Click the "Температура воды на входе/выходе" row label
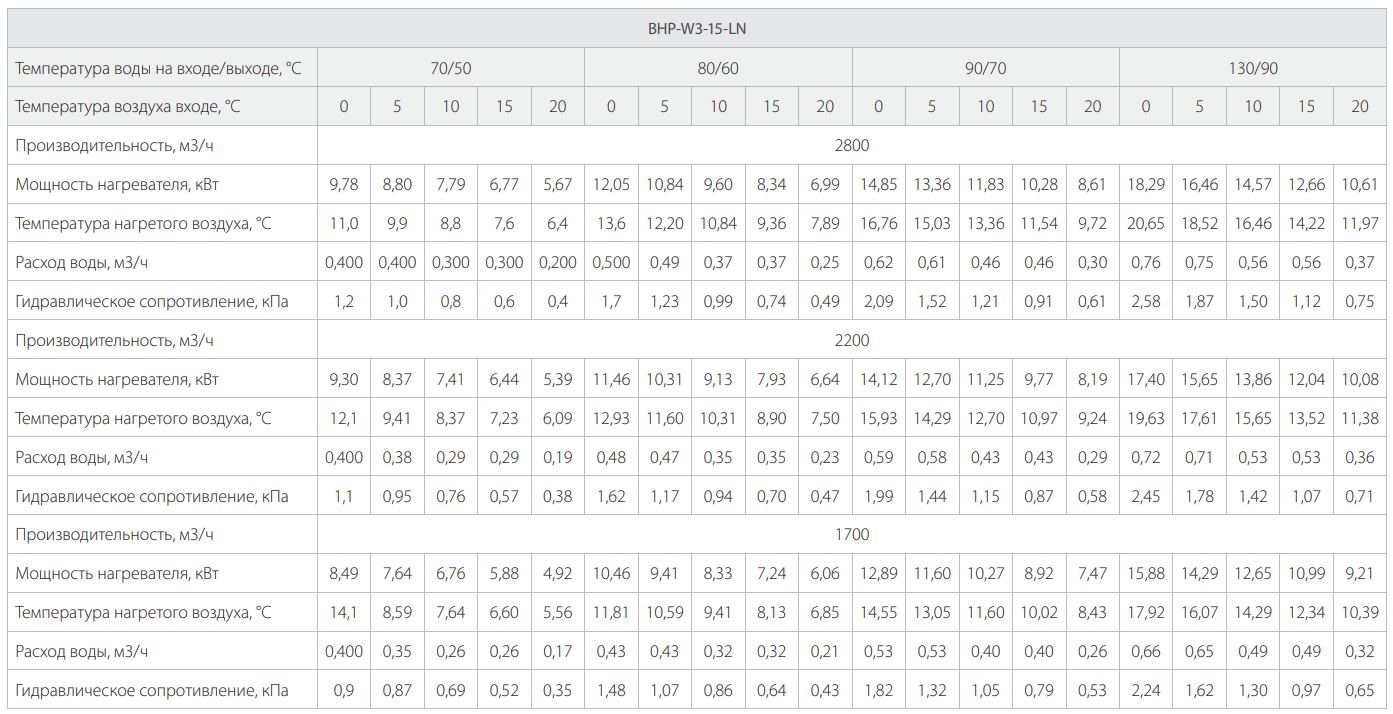The height and width of the screenshot is (714, 1393). (x=158, y=69)
